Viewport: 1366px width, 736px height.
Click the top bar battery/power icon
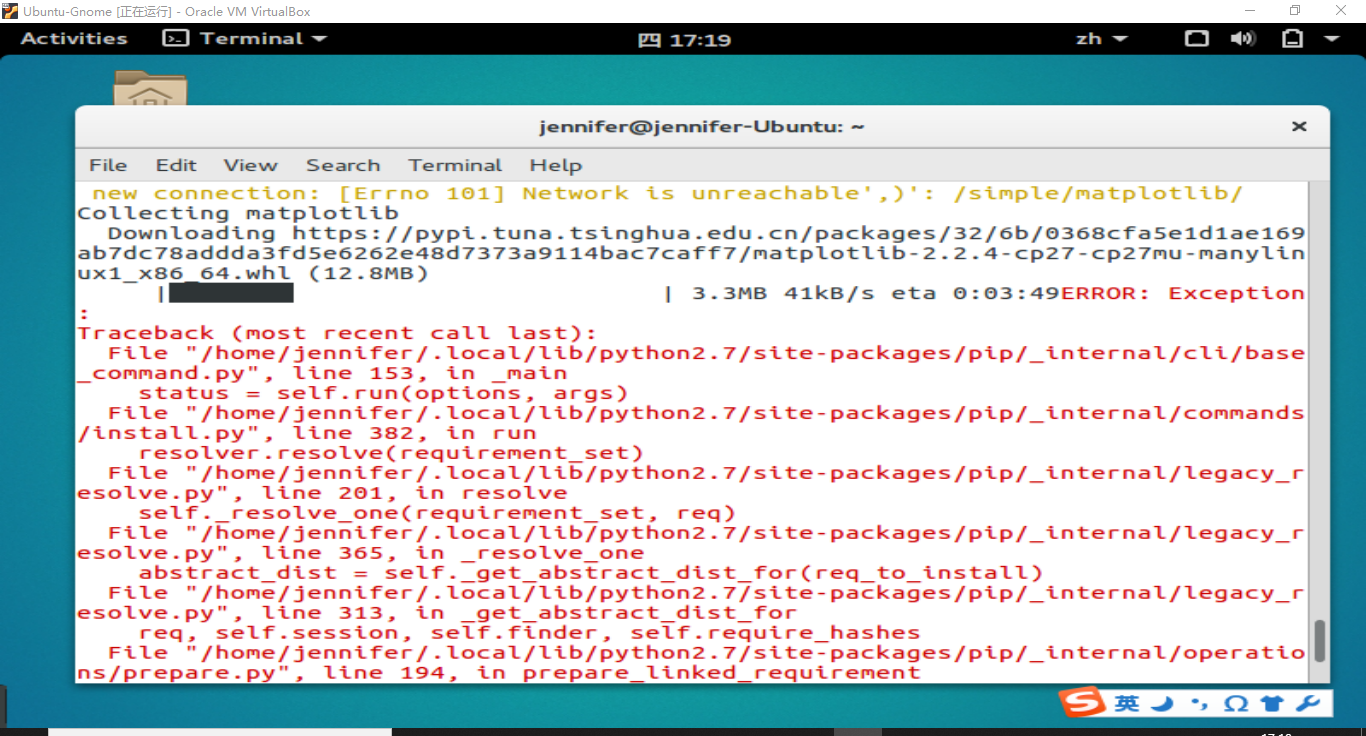coord(1293,38)
